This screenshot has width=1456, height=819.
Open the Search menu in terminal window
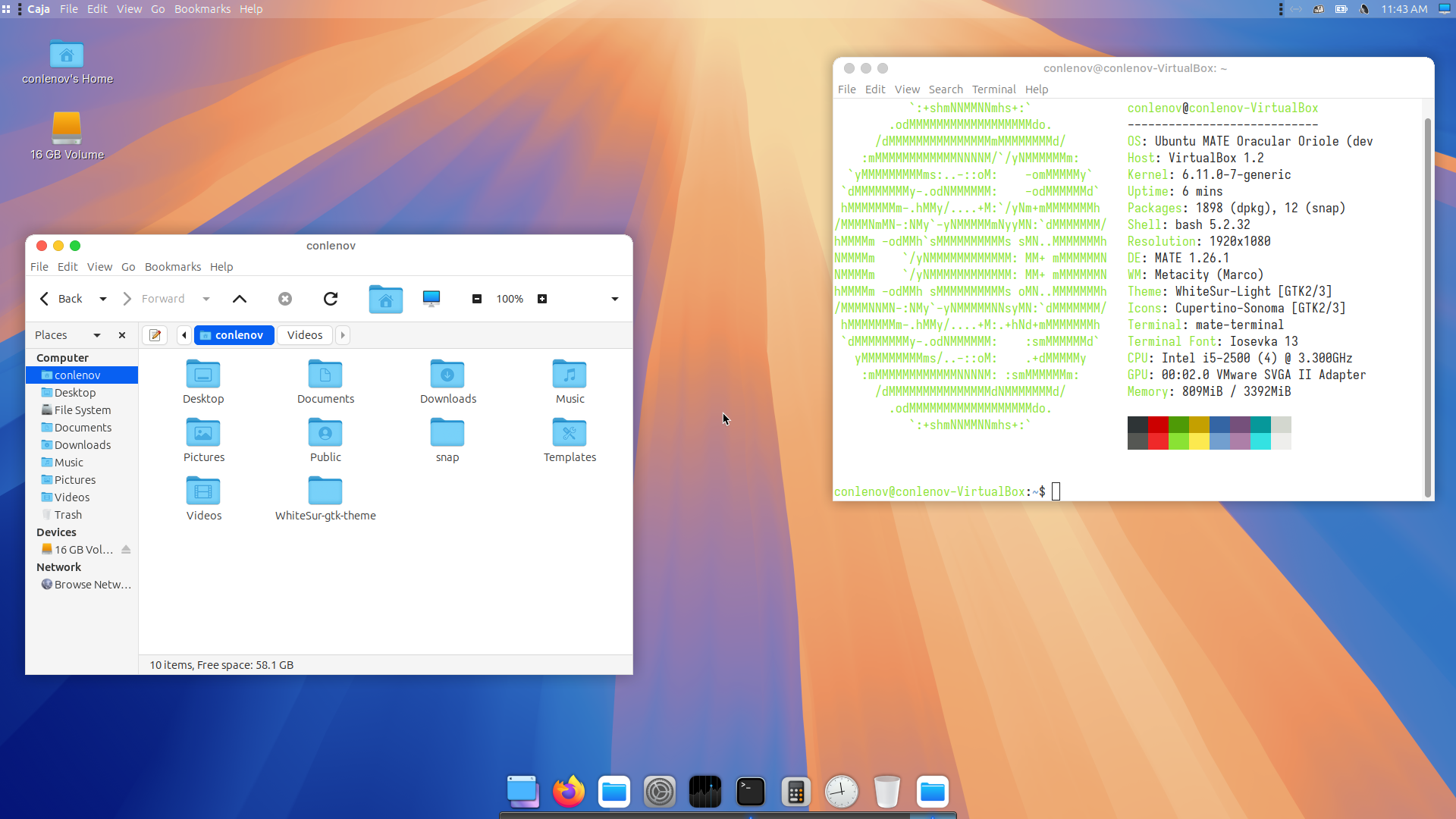pos(946,89)
